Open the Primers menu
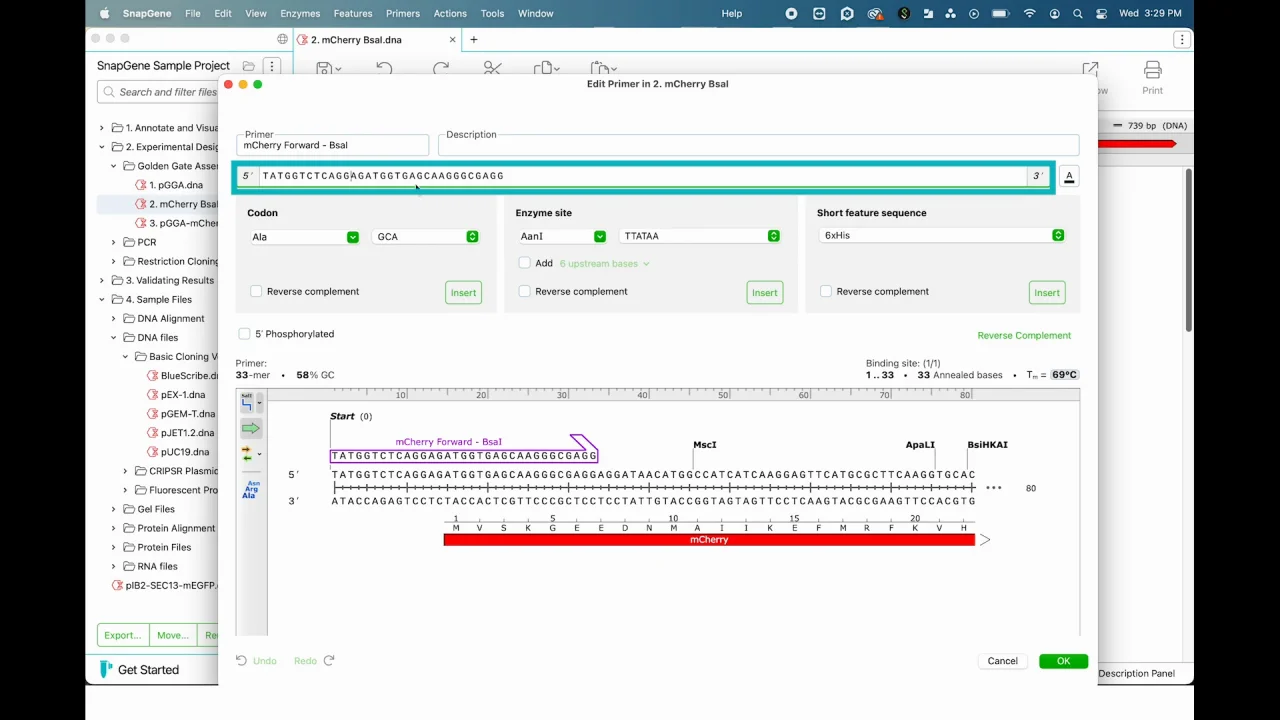1280x720 pixels. [x=402, y=13]
